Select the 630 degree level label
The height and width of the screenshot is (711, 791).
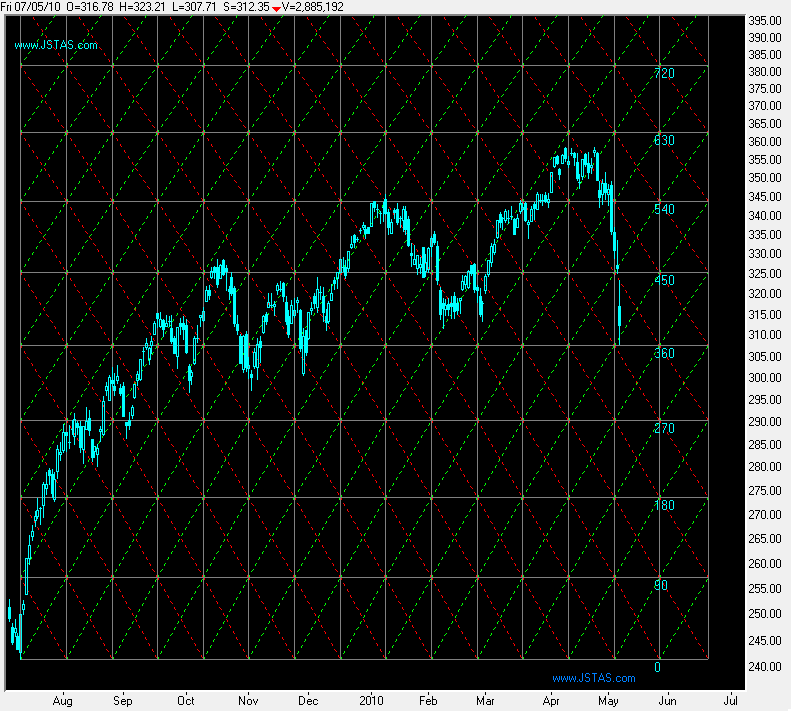click(663, 141)
